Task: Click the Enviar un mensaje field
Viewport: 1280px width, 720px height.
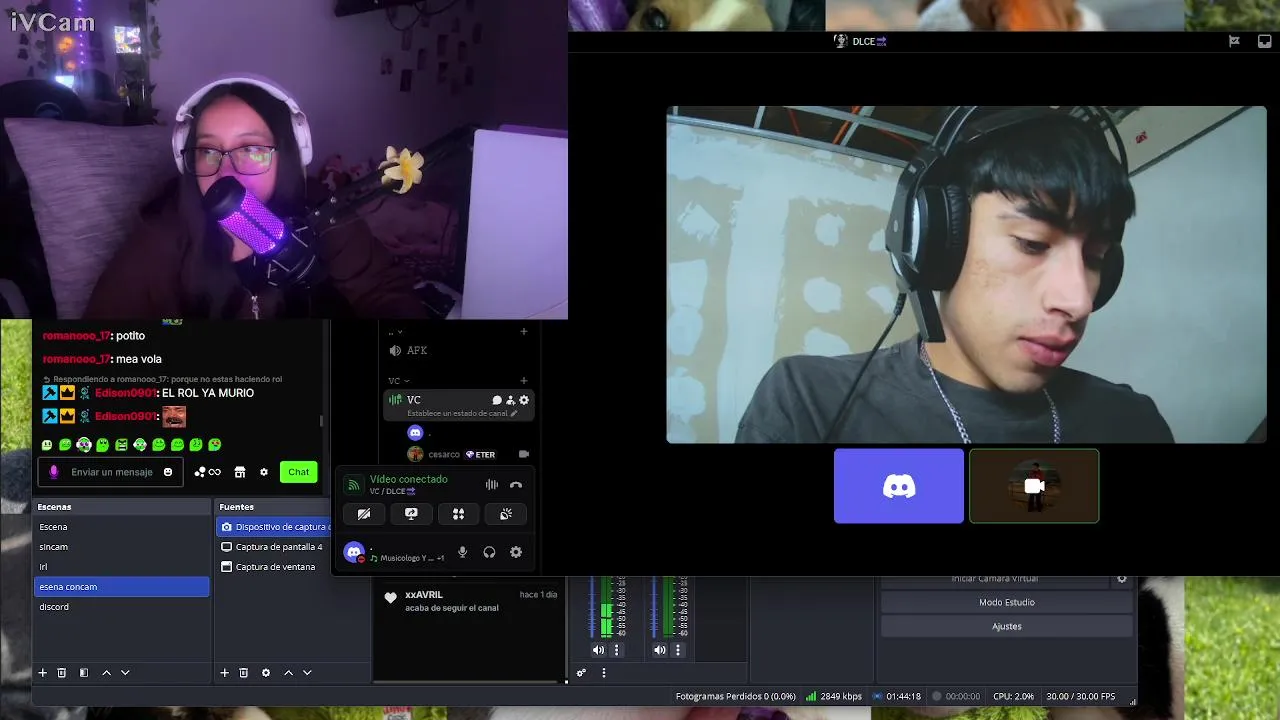Action: tap(112, 472)
